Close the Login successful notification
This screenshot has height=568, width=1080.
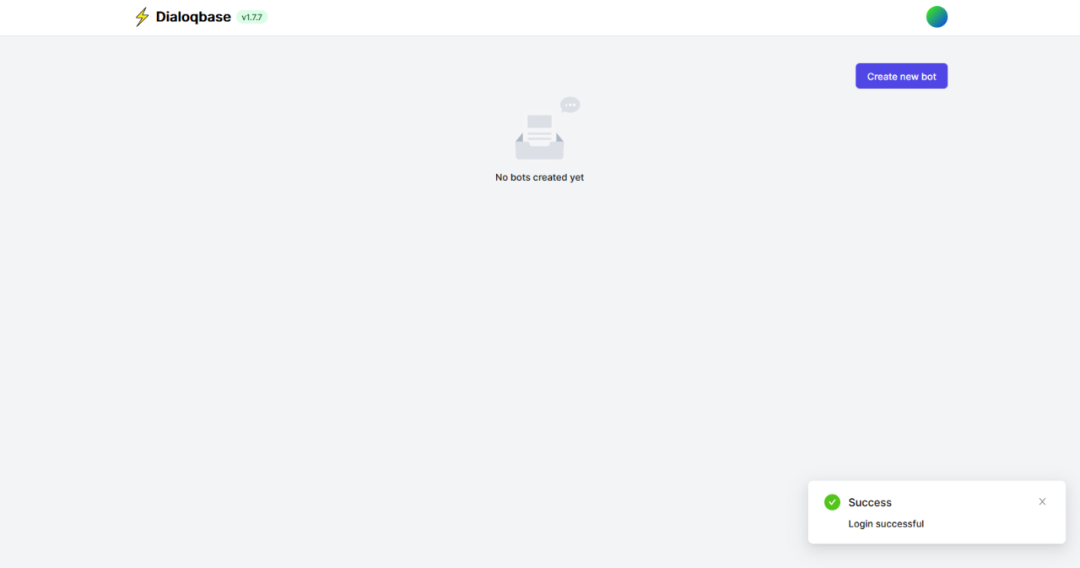(x=1042, y=502)
